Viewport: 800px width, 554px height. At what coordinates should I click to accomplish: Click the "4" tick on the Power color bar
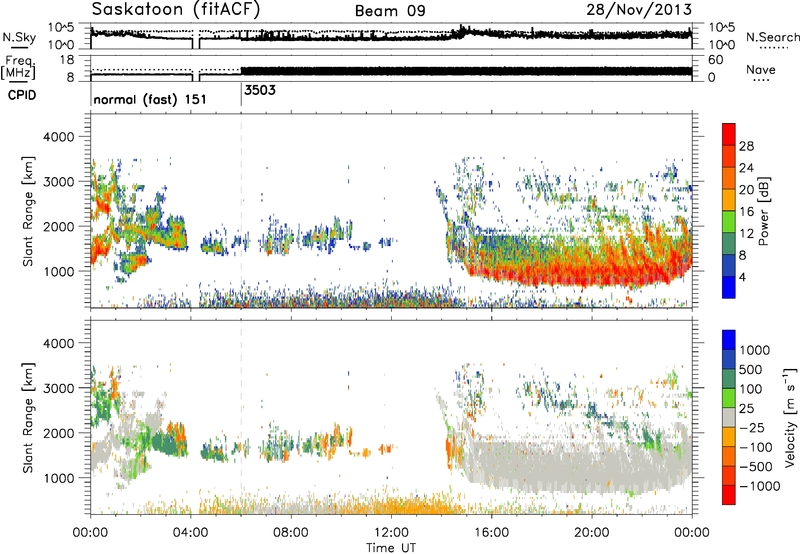point(742,277)
